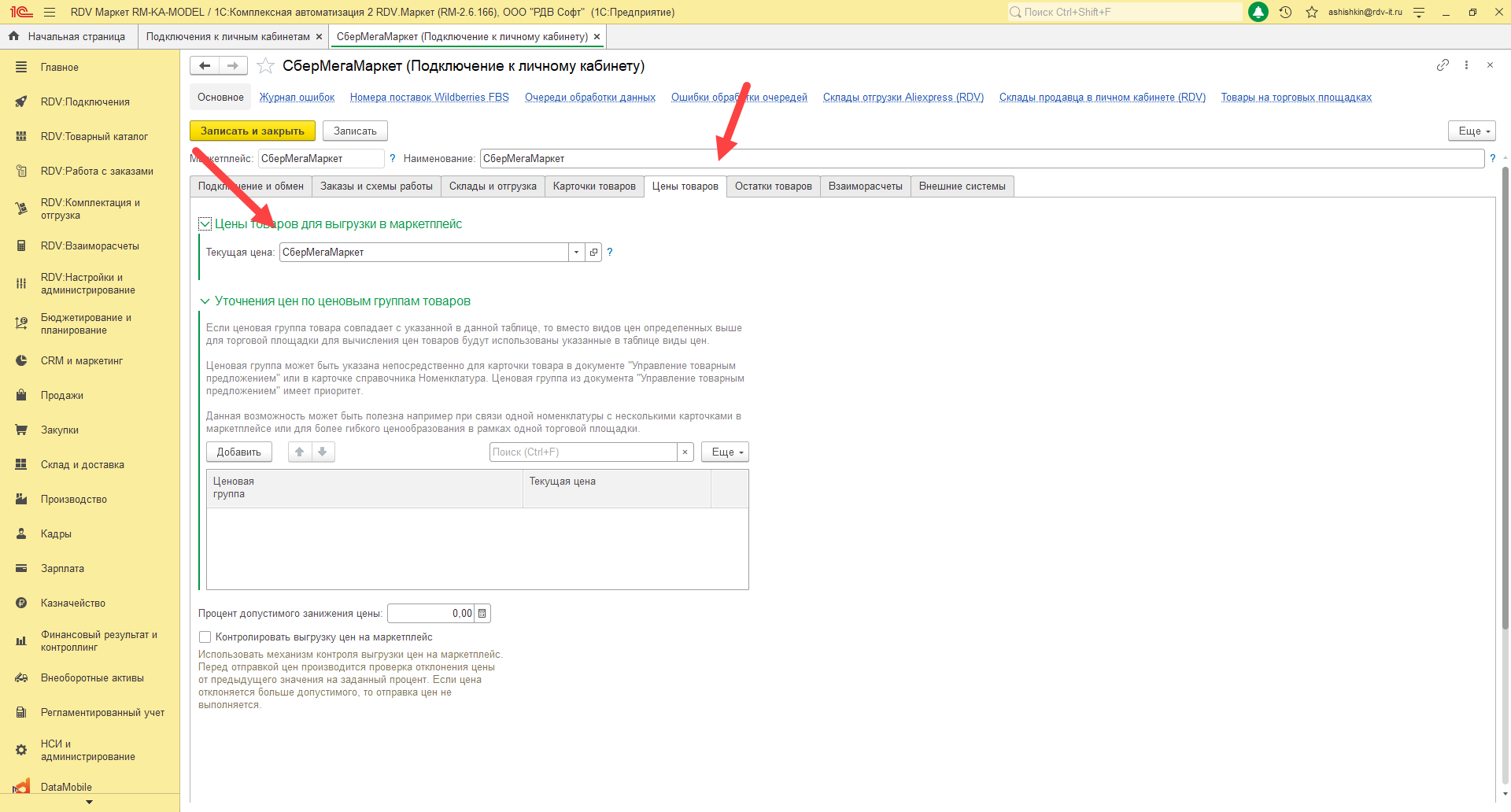The height and width of the screenshot is (812, 1511).
Task: Open the table Еще dropdown menu
Action: [x=725, y=452]
